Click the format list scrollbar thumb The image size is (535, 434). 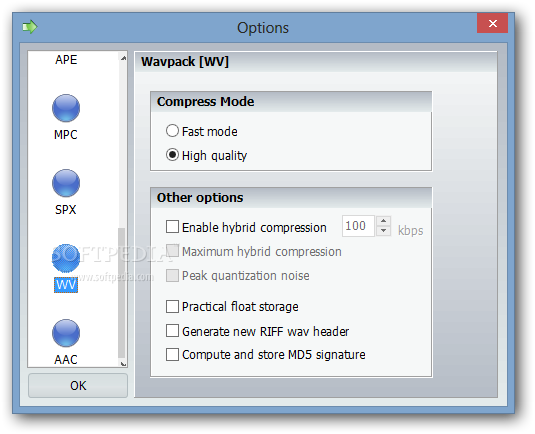(121, 292)
